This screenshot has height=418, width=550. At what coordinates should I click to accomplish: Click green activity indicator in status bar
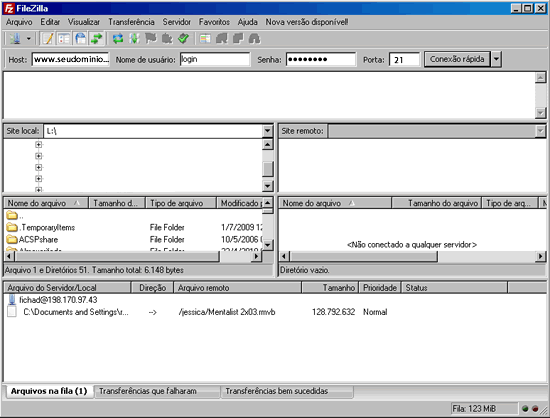pos(525,409)
